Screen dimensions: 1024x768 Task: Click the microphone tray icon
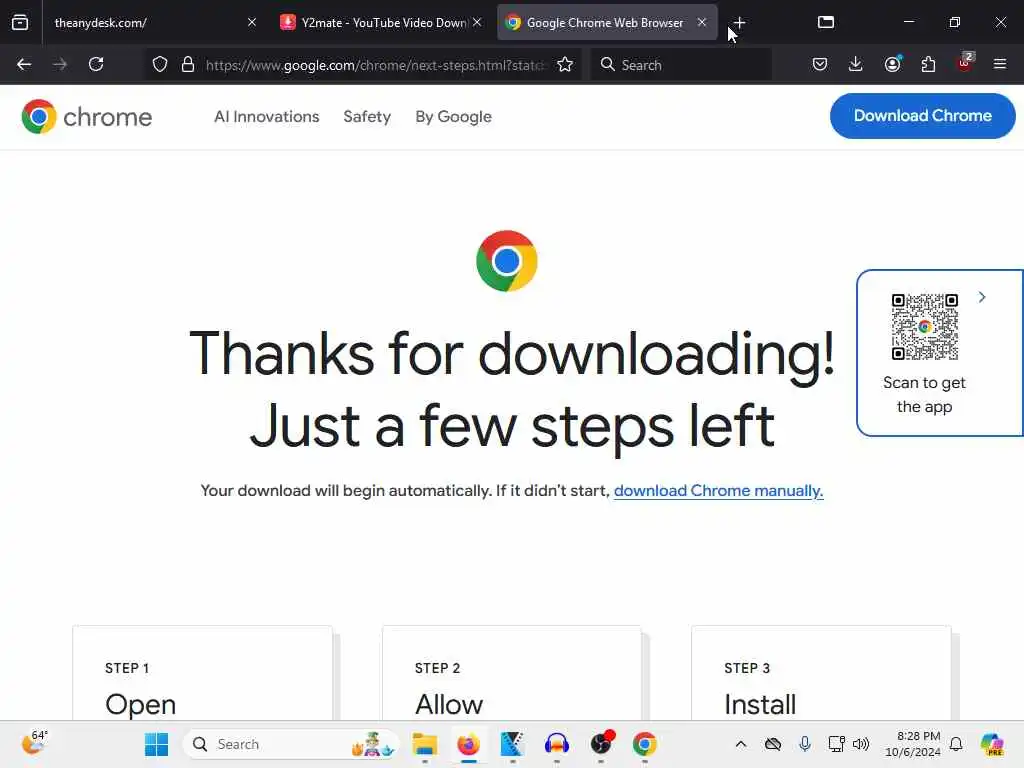coord(805,744)
